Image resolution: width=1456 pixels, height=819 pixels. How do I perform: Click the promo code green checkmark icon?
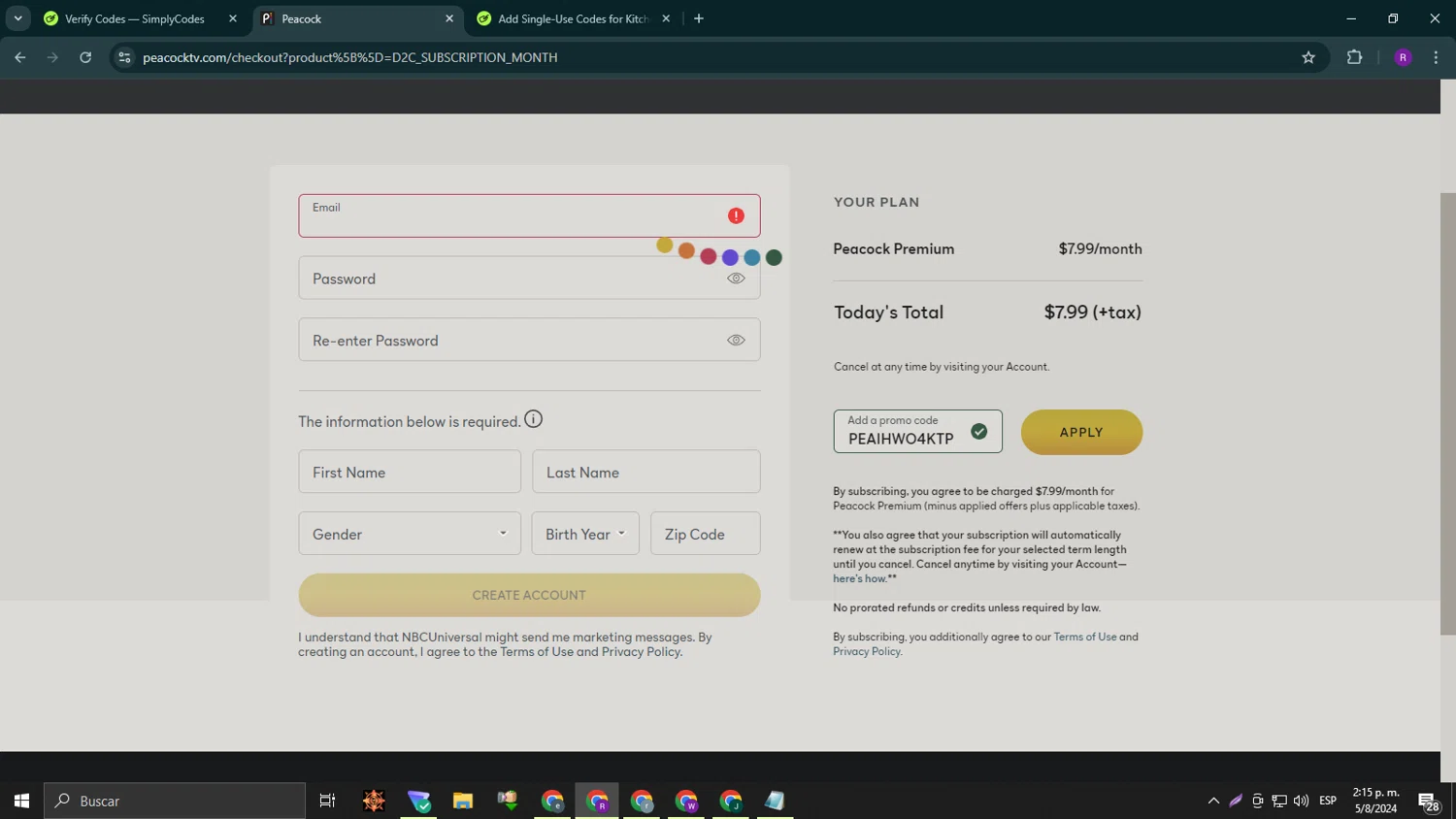tap(978, 432)
